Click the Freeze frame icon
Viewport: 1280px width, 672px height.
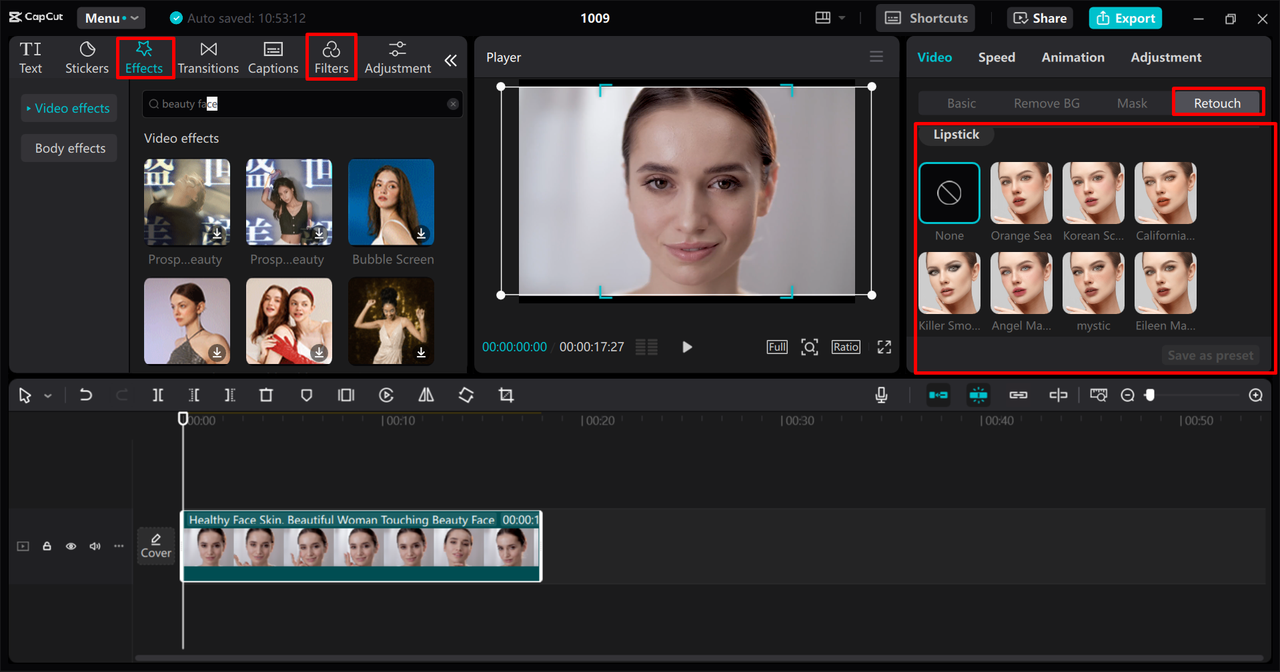346,395
